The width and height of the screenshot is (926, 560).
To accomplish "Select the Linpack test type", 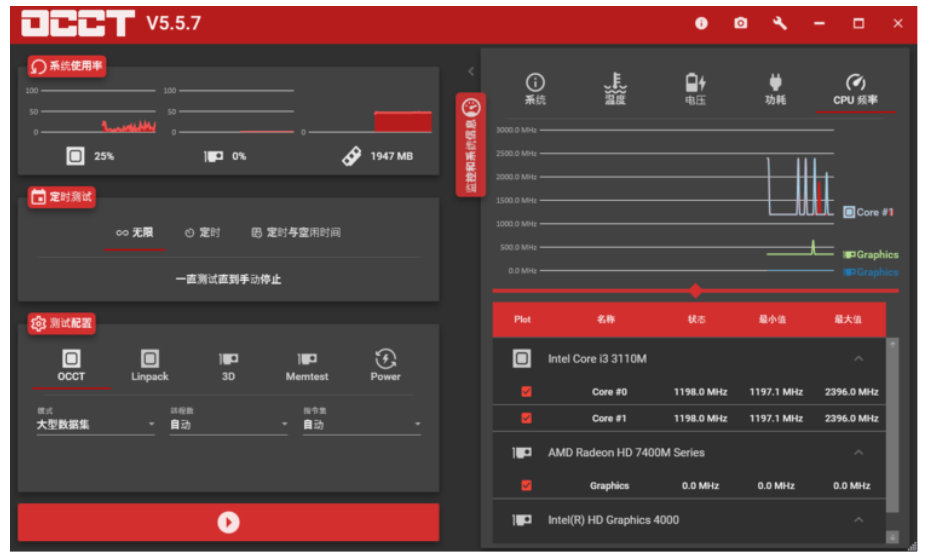I will tap(149, 365).
